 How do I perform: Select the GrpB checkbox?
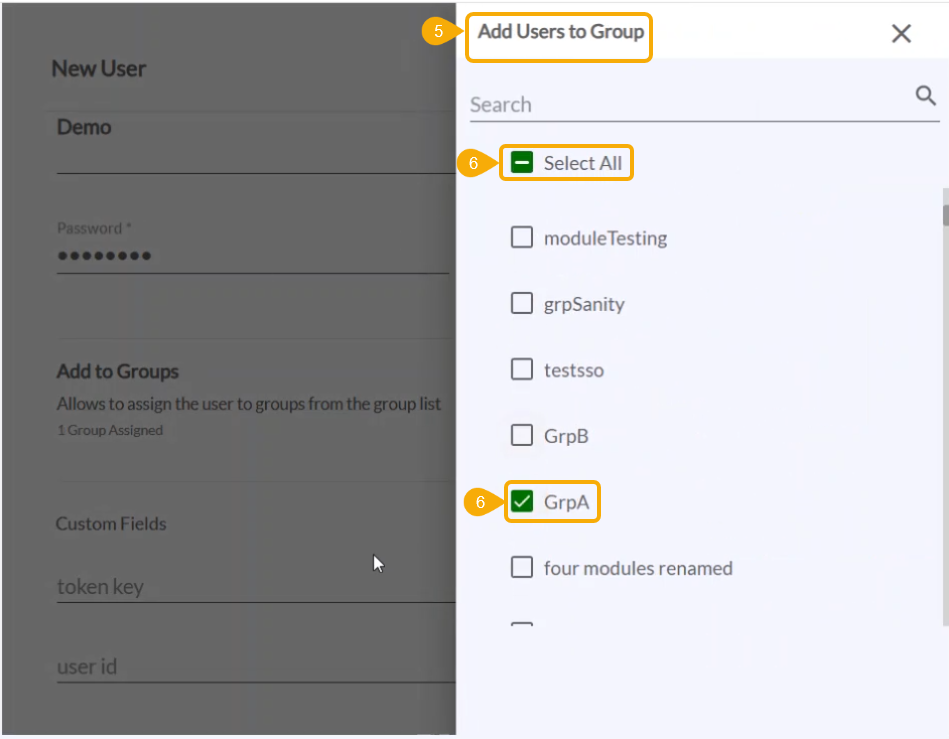522,436
